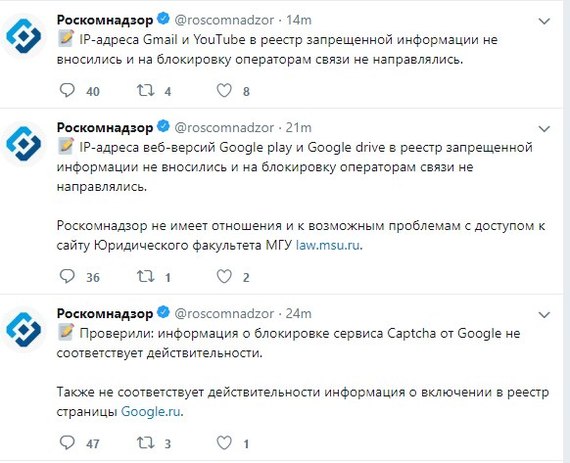570x463 pixels.
Task: Open @roscomnadzor handle on the 21m tweet
Action: (x=224, y=128)
